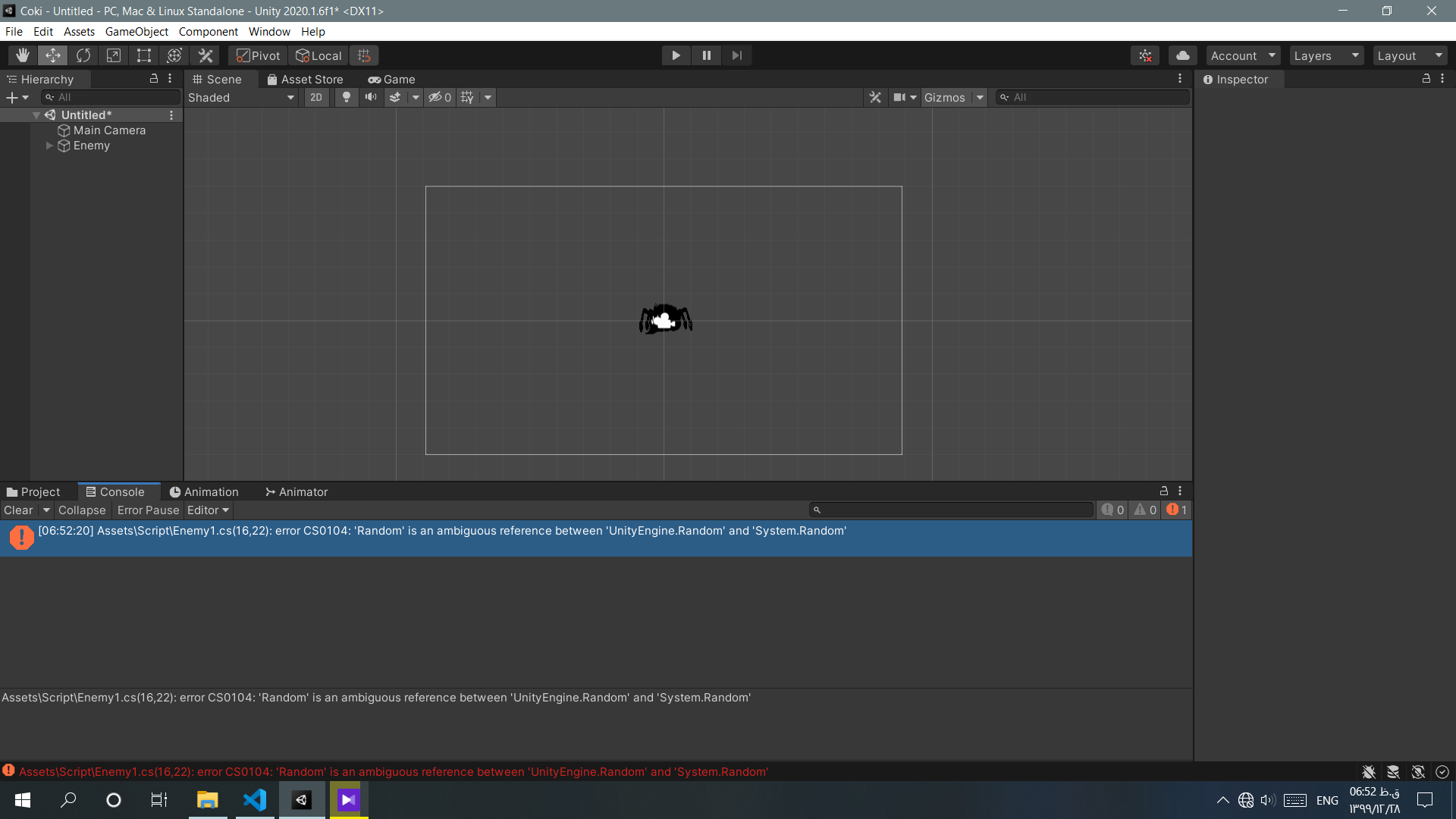Select the Rotate tool
1456x819 pixels.
(x=83, y=55)
